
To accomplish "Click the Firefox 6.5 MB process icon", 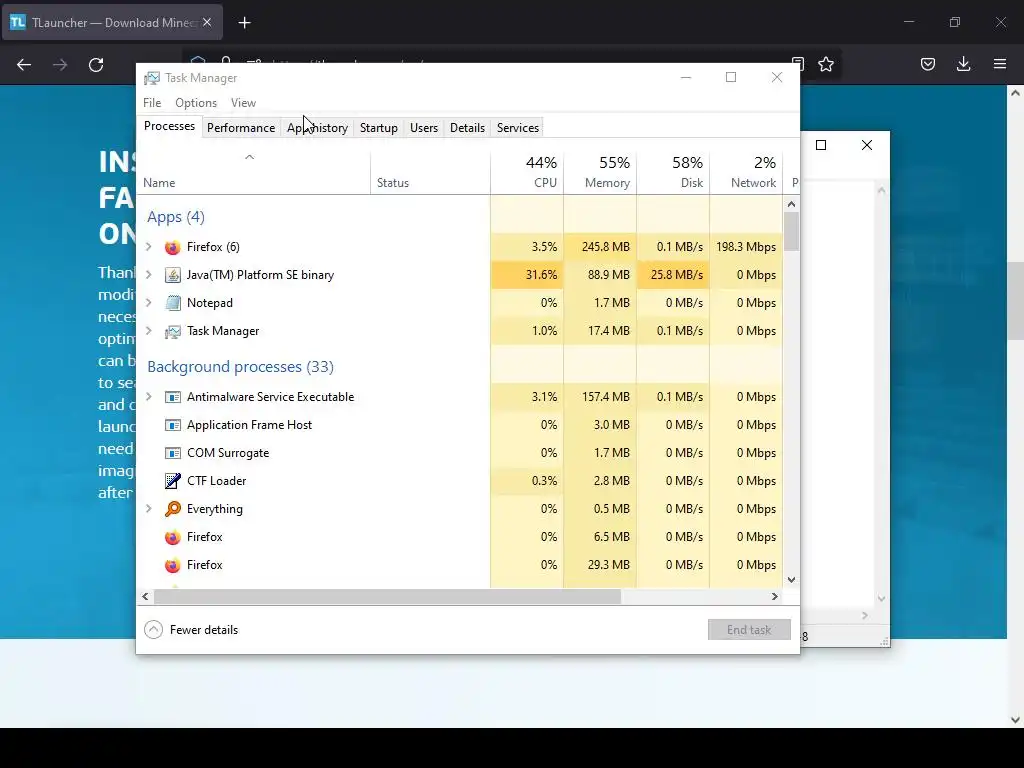I will click(172, 537).
